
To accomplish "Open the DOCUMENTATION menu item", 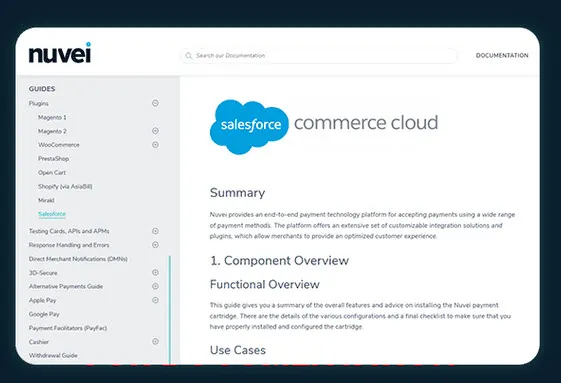I will tap(502, 55).
